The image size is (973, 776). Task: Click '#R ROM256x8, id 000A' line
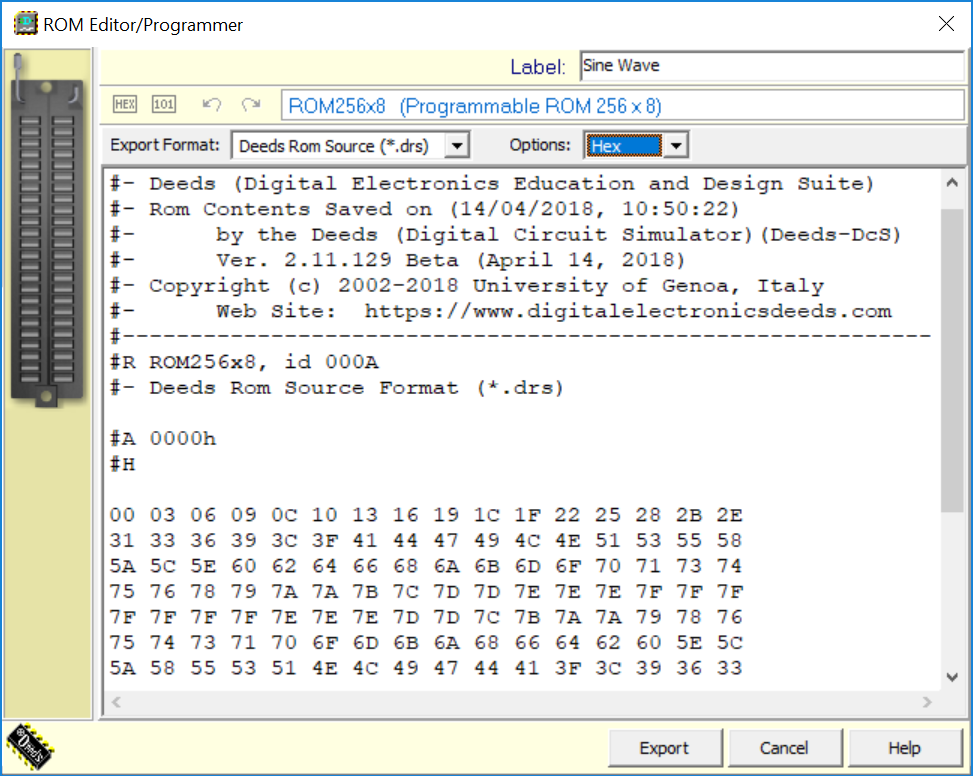click(x=244, y=362)
